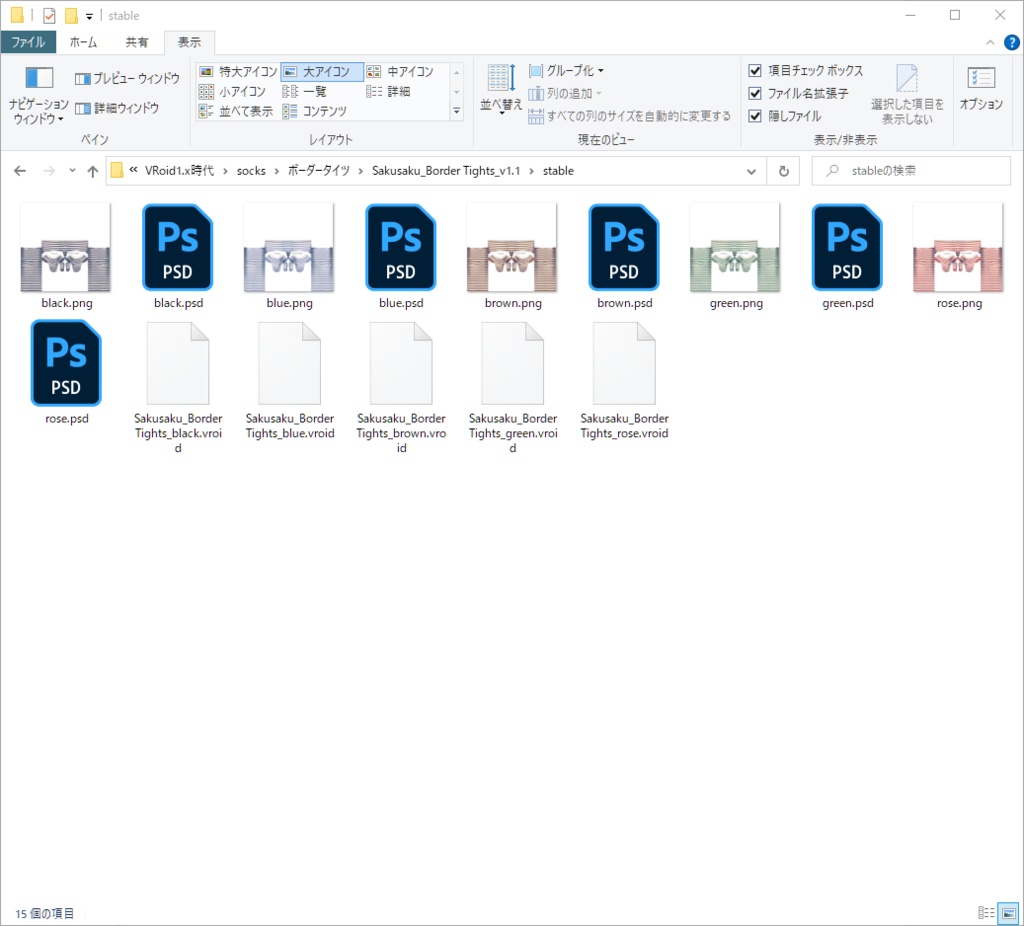Select the Sakusaku_Border Tights_rose.vroid file icon
1024x926 pixels.
tap(624, 363)
